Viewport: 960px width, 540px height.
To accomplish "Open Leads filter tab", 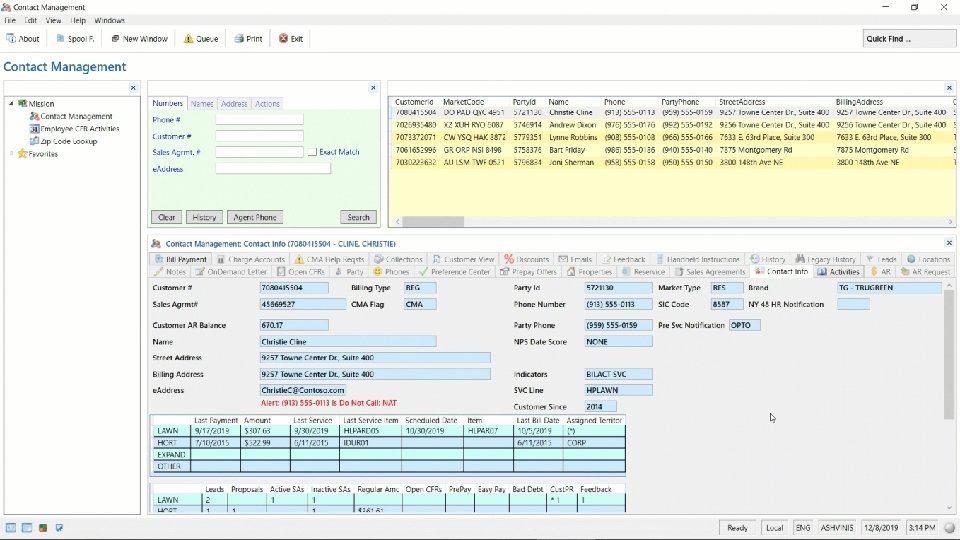I will (882, 259).
